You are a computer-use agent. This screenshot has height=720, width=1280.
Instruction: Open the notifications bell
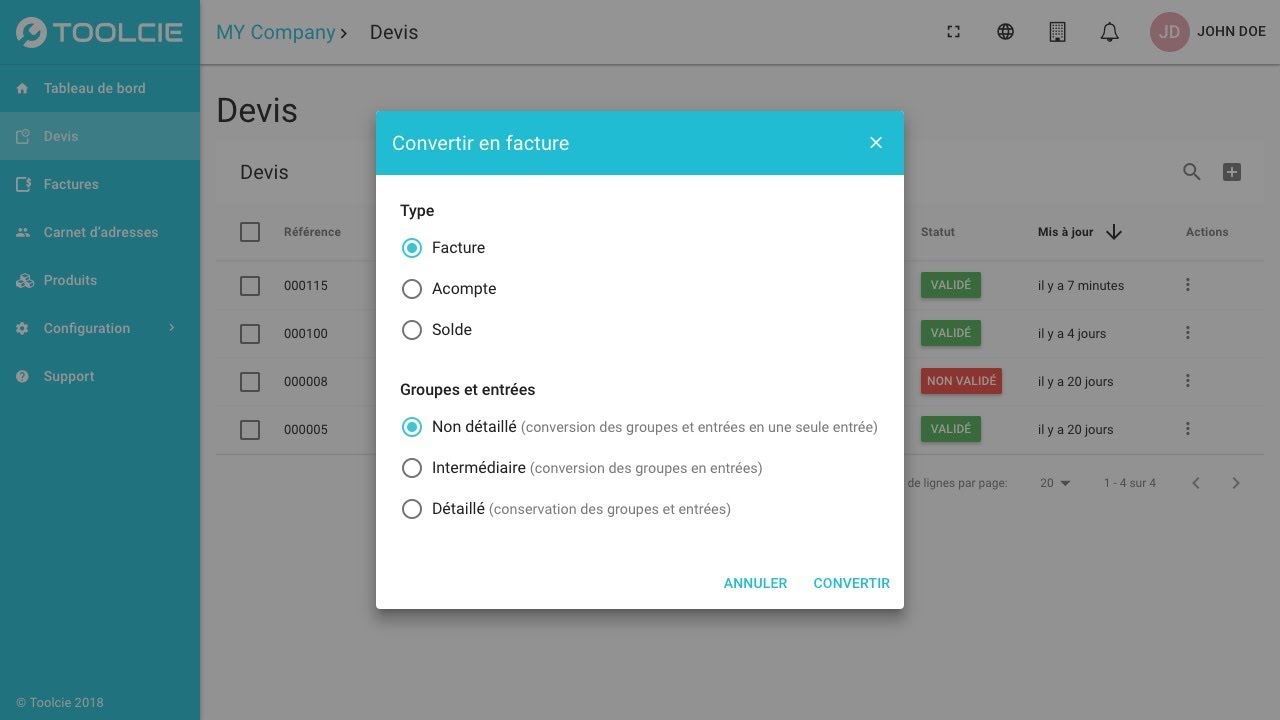click(1109, 32)
